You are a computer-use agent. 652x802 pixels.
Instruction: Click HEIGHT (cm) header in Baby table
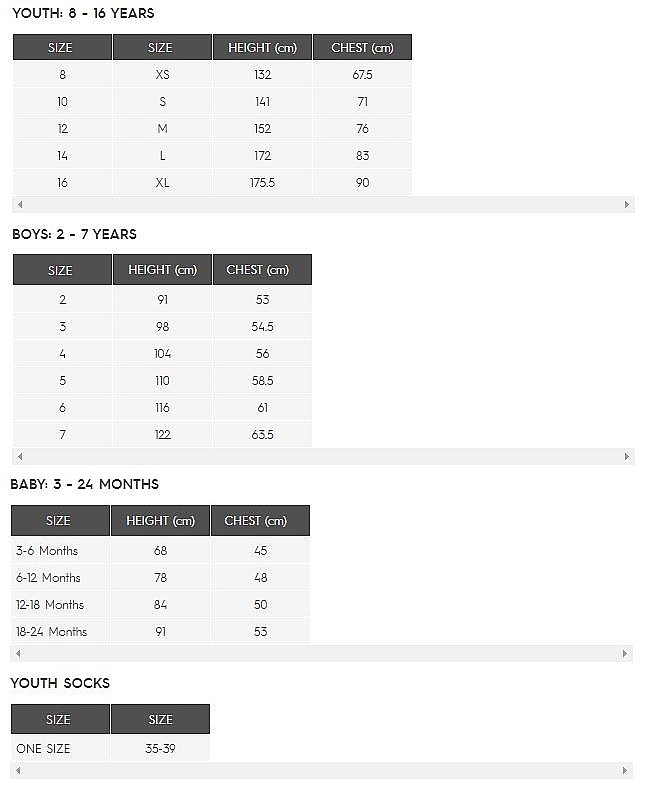click(160, 521)
